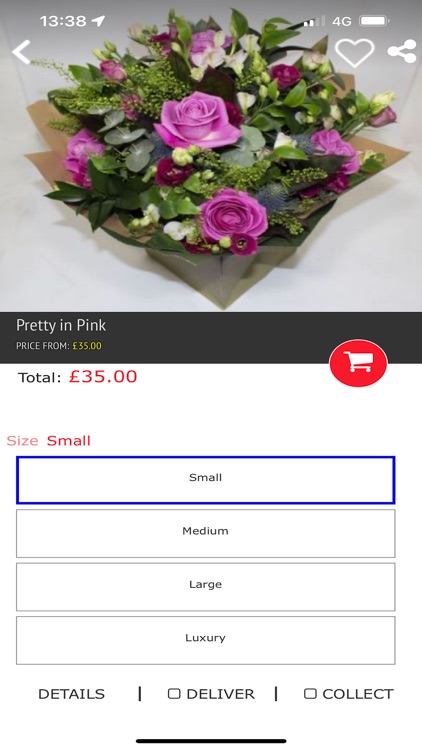
Task: Tap the red shopping cart button
Action: (358, 363)
